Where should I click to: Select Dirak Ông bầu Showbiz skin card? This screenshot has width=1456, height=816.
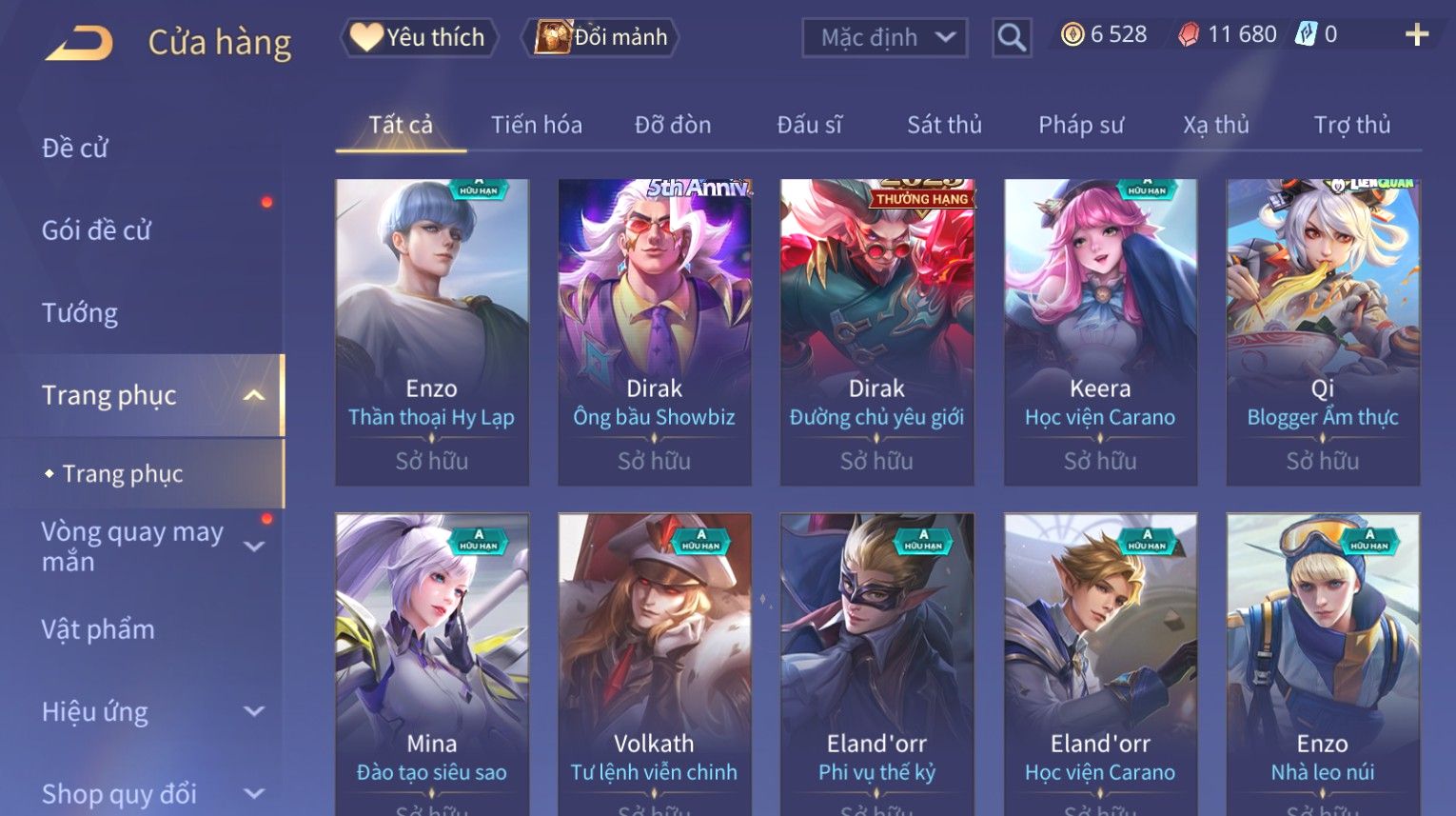click(655, 332)
